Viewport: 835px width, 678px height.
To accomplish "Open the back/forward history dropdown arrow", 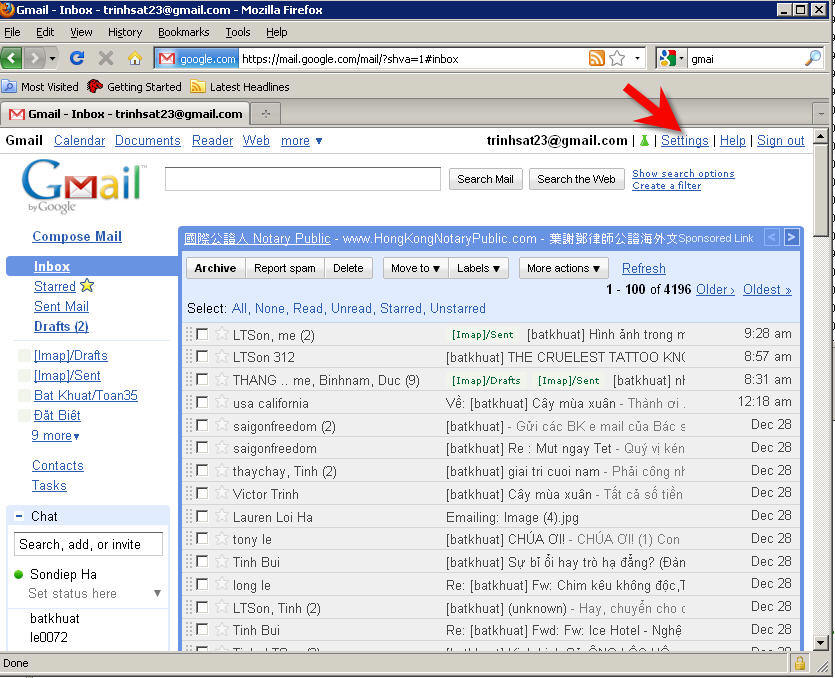I will [x=52, y=58].
